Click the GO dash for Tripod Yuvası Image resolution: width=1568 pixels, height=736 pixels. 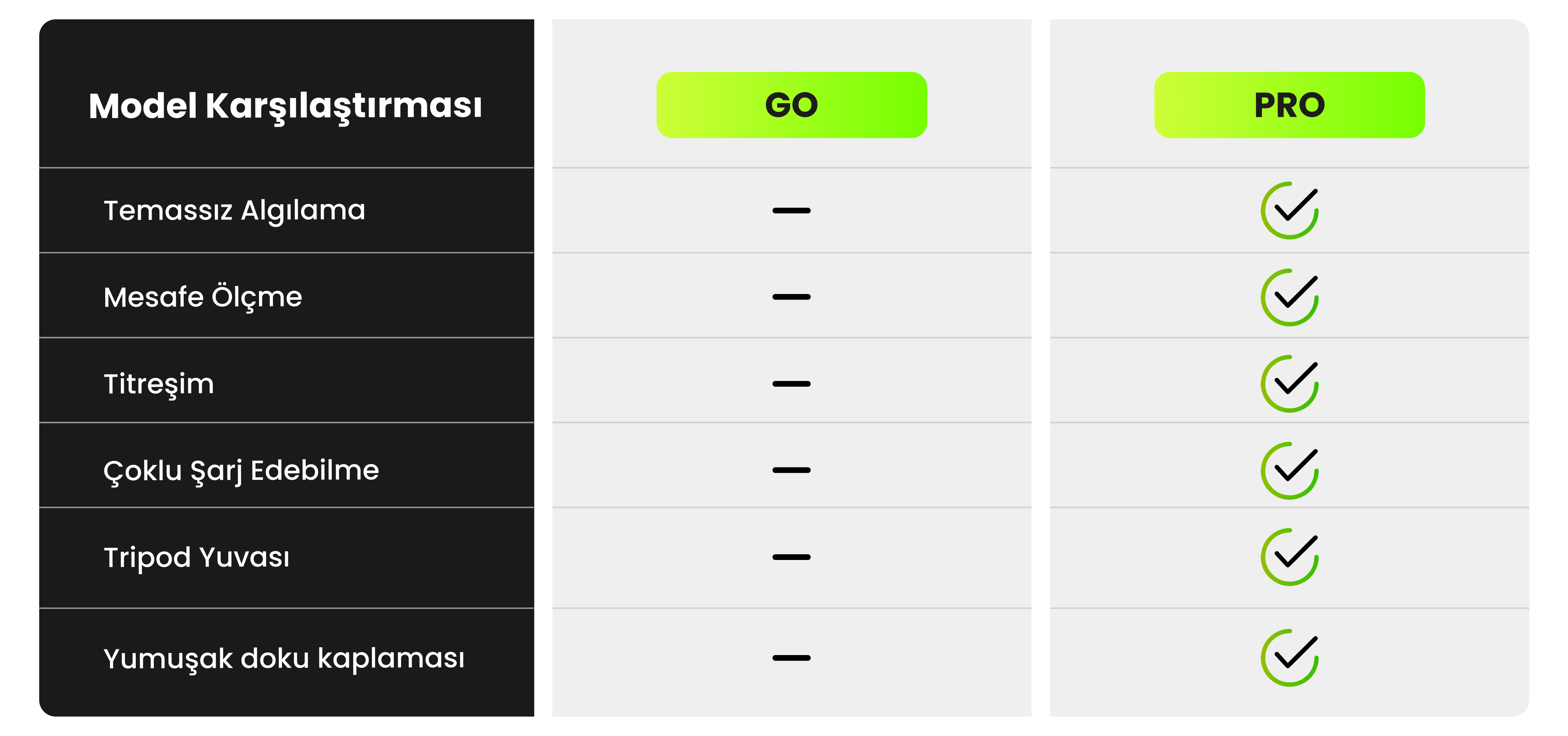pyautogui.click(x=791, y=557)
